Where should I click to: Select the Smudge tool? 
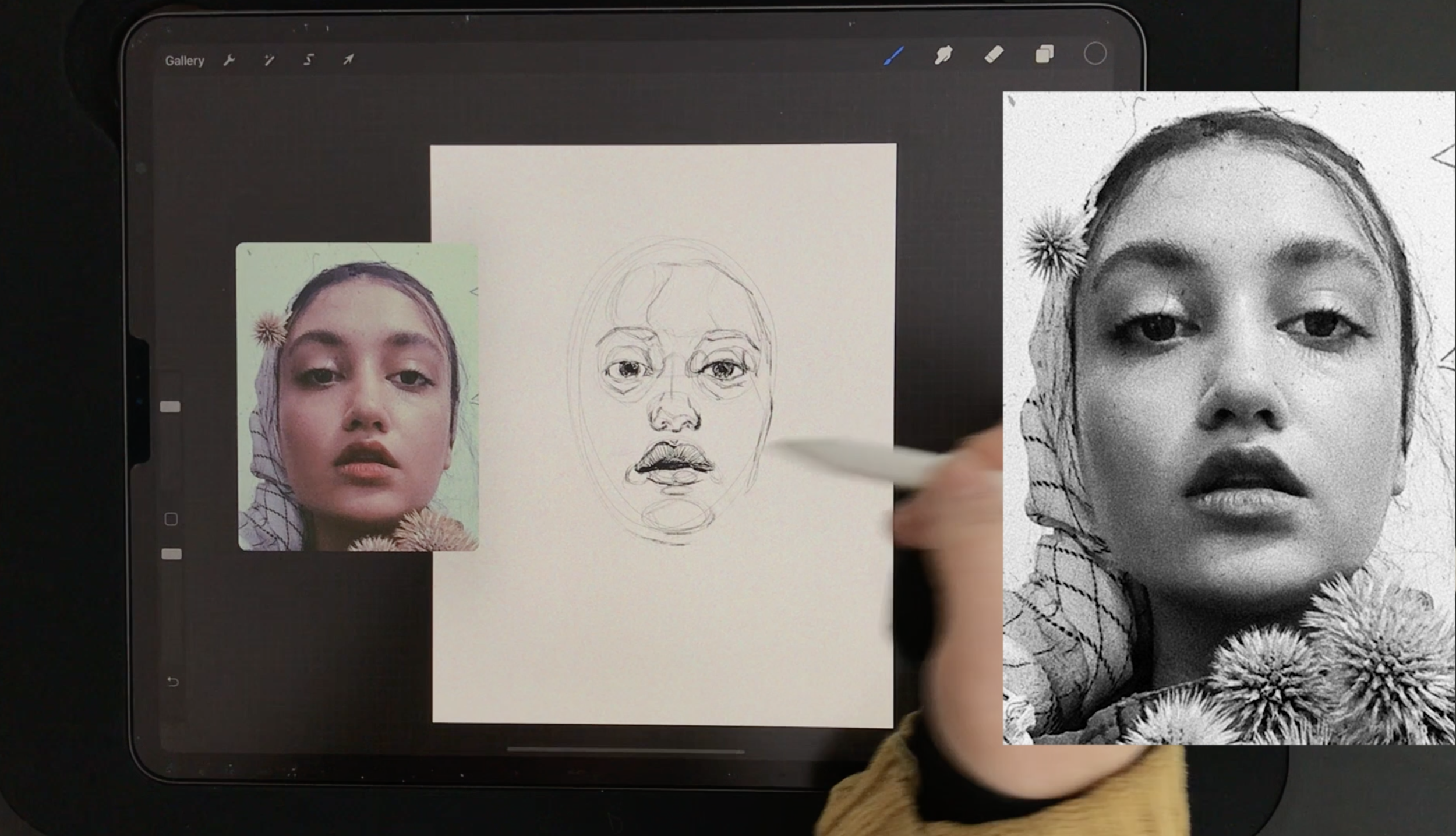943,55
